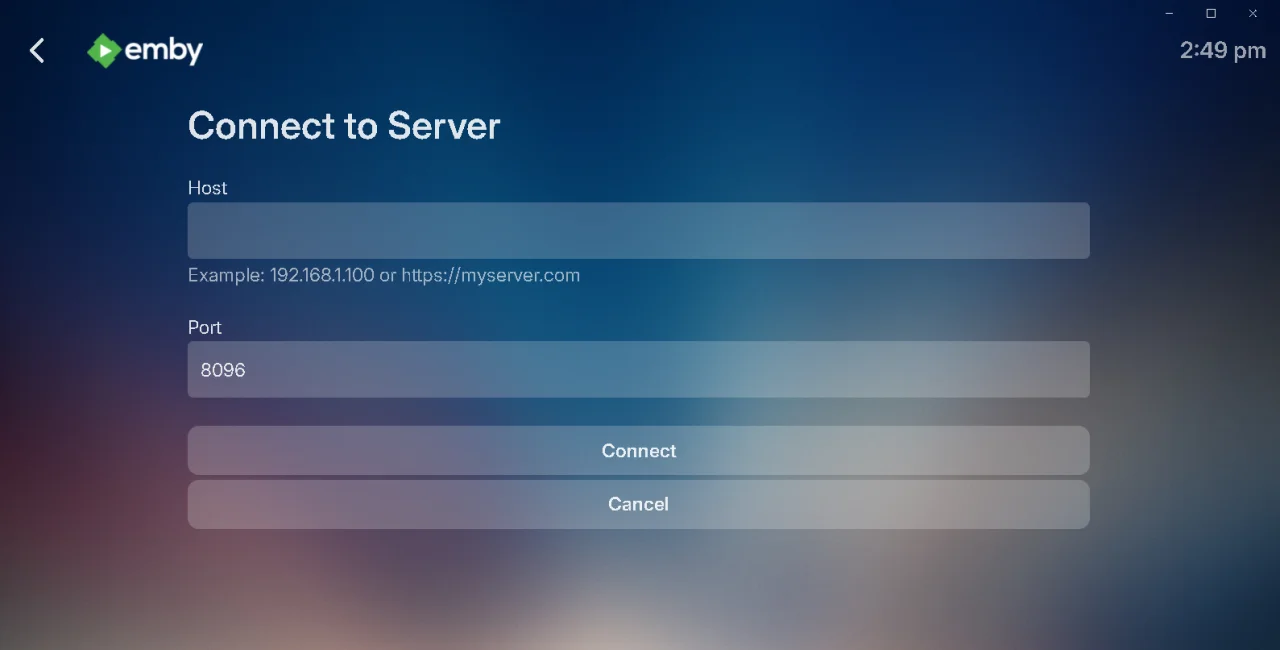
Task: Click the Cancel button
Action: pos(638,504)
